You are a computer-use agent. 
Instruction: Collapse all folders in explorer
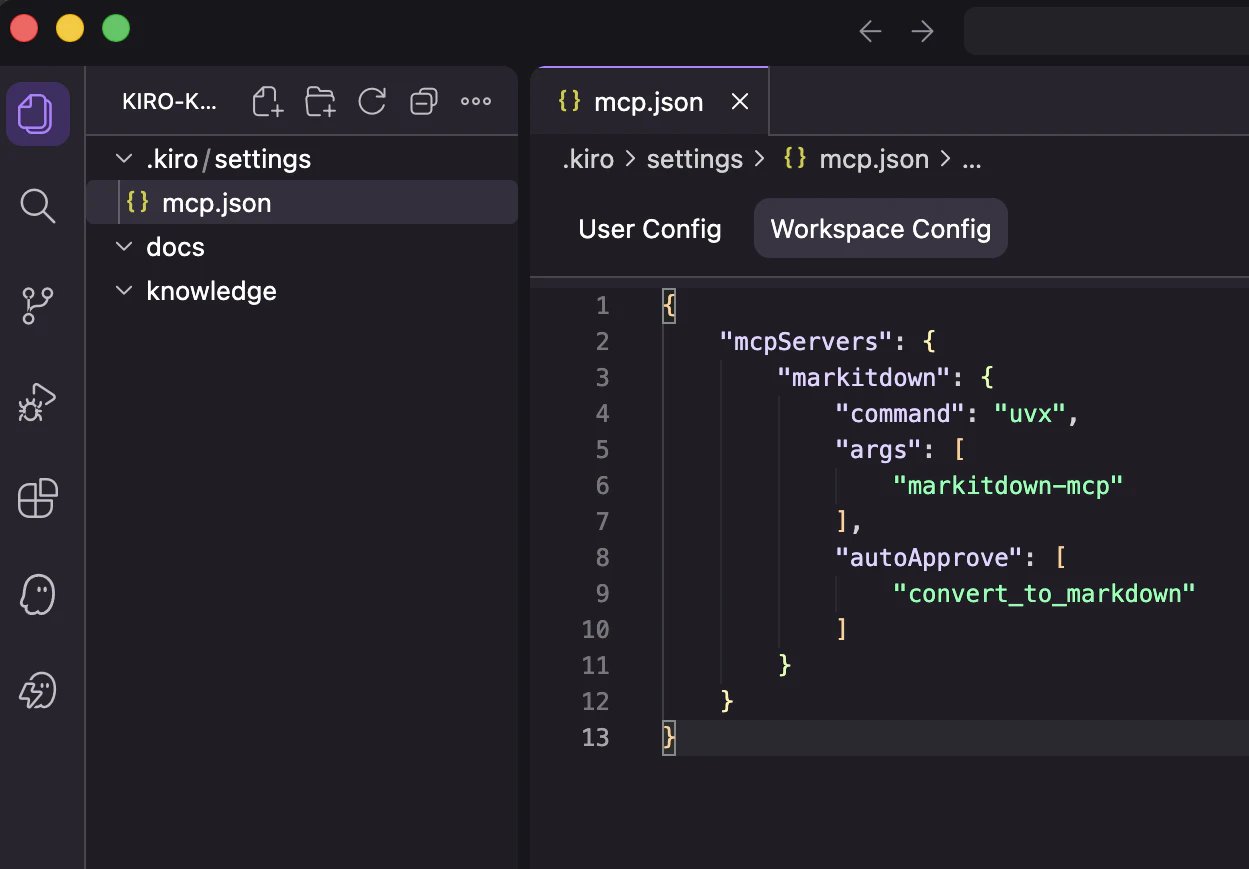click(x=424, y=101)
